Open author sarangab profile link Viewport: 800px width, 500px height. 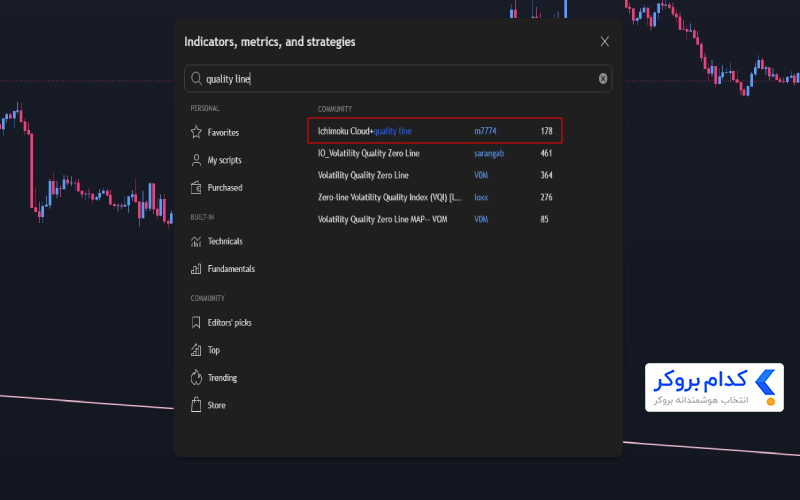[x=489, y=153]
